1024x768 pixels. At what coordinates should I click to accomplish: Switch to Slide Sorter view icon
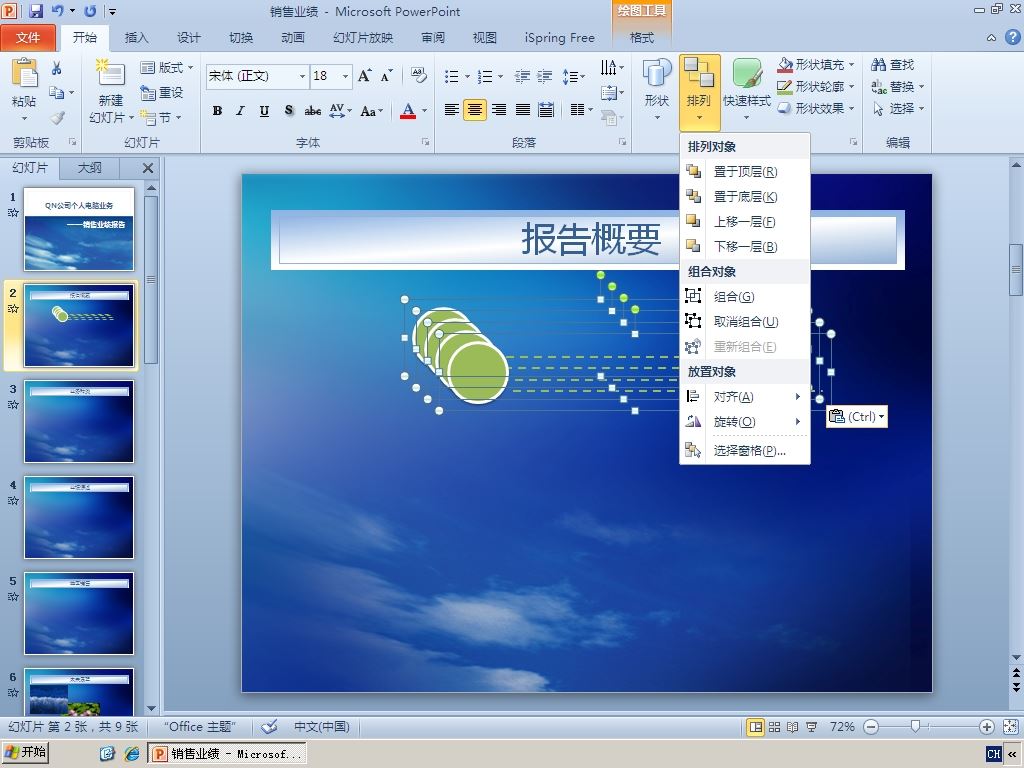(774, 727)
